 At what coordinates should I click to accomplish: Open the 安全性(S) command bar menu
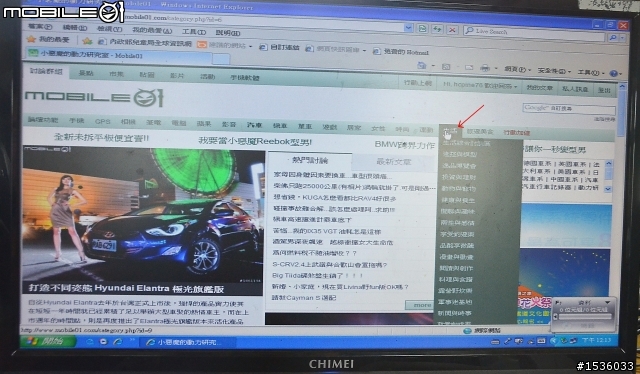[x=554, y=71]
